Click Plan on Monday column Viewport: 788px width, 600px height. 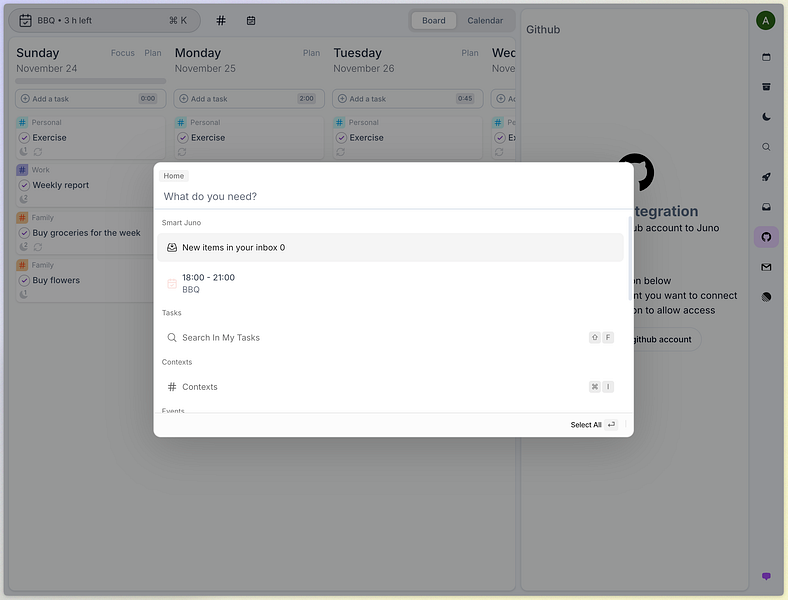(x=311, y=53)
